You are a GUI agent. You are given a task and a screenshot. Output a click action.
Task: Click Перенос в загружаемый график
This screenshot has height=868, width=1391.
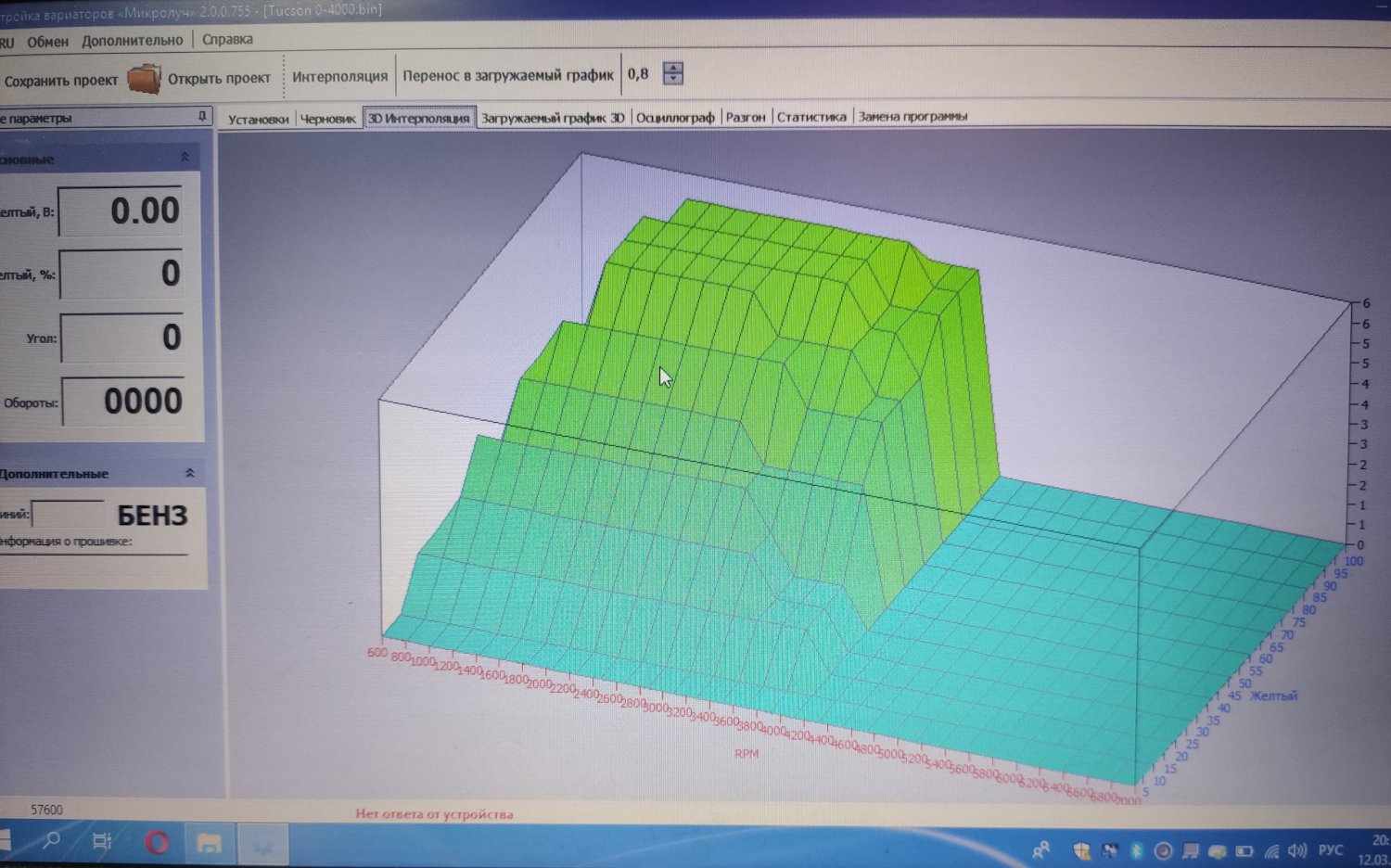(x=507, y=74)
